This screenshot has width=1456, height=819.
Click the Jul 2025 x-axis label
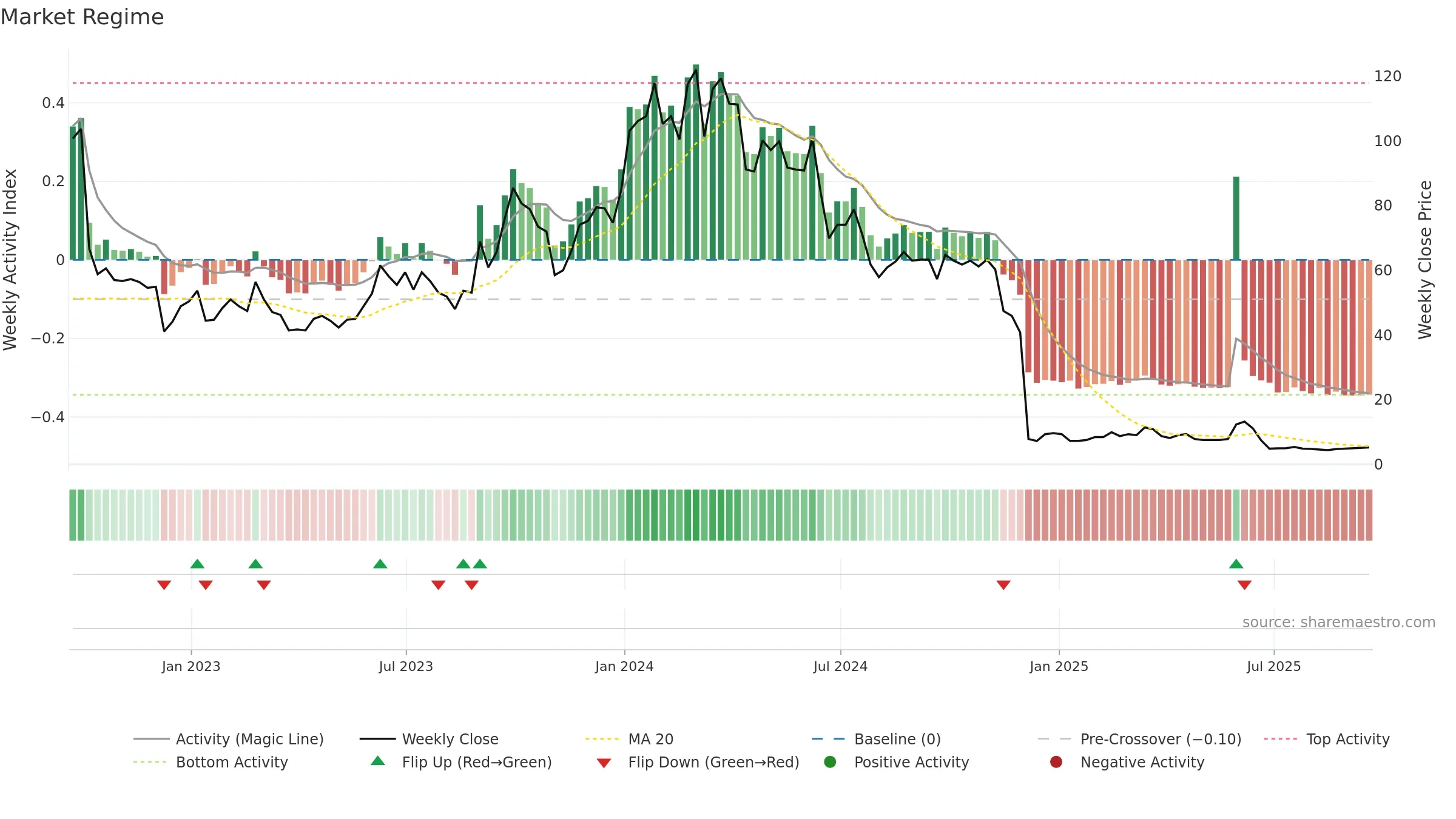(x=1274, y=666)
